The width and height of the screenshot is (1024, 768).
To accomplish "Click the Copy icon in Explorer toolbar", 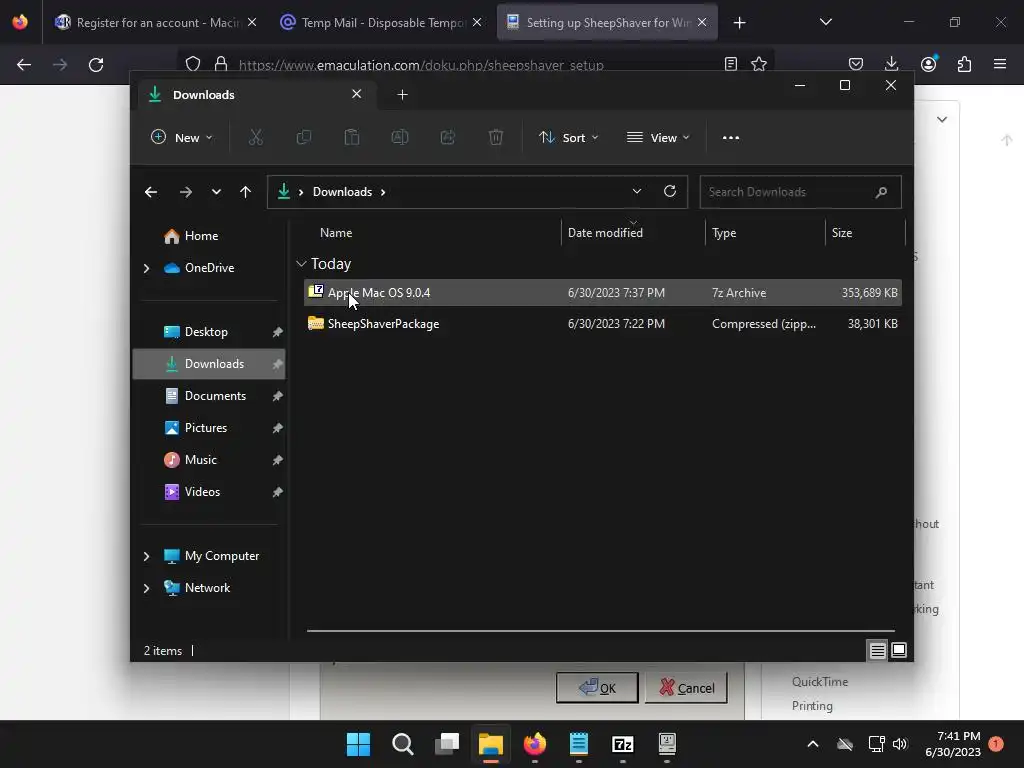I will point(304,137).
